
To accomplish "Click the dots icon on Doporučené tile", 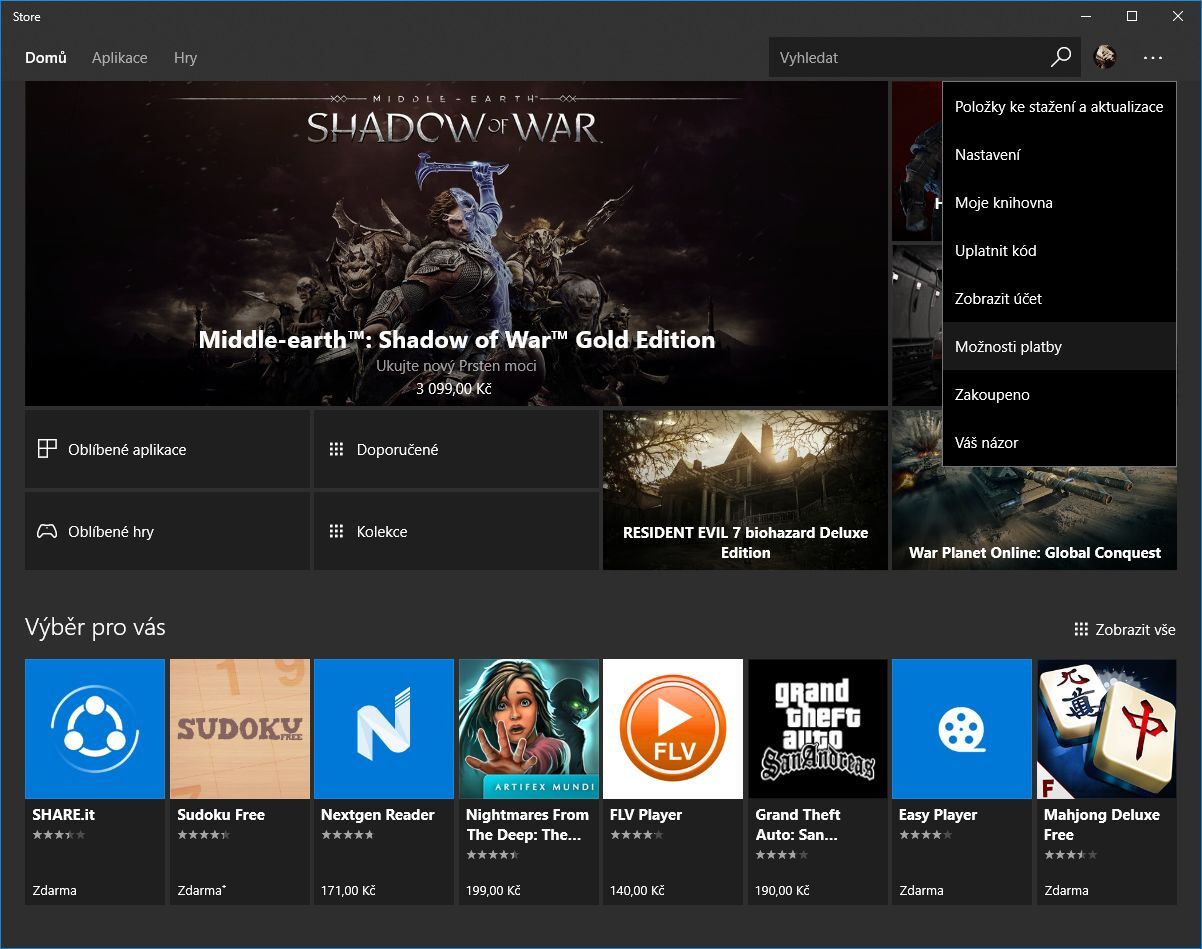I will (337, 449).
